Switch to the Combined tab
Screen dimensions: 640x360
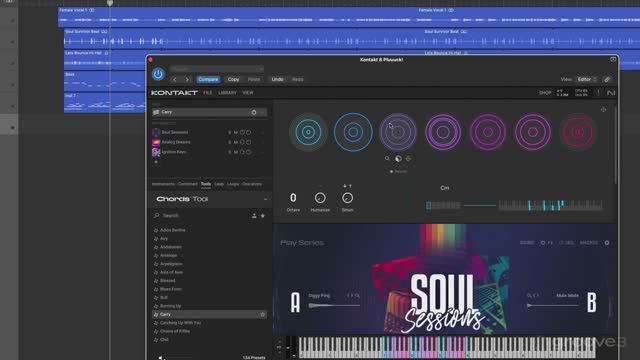point(188,184)
